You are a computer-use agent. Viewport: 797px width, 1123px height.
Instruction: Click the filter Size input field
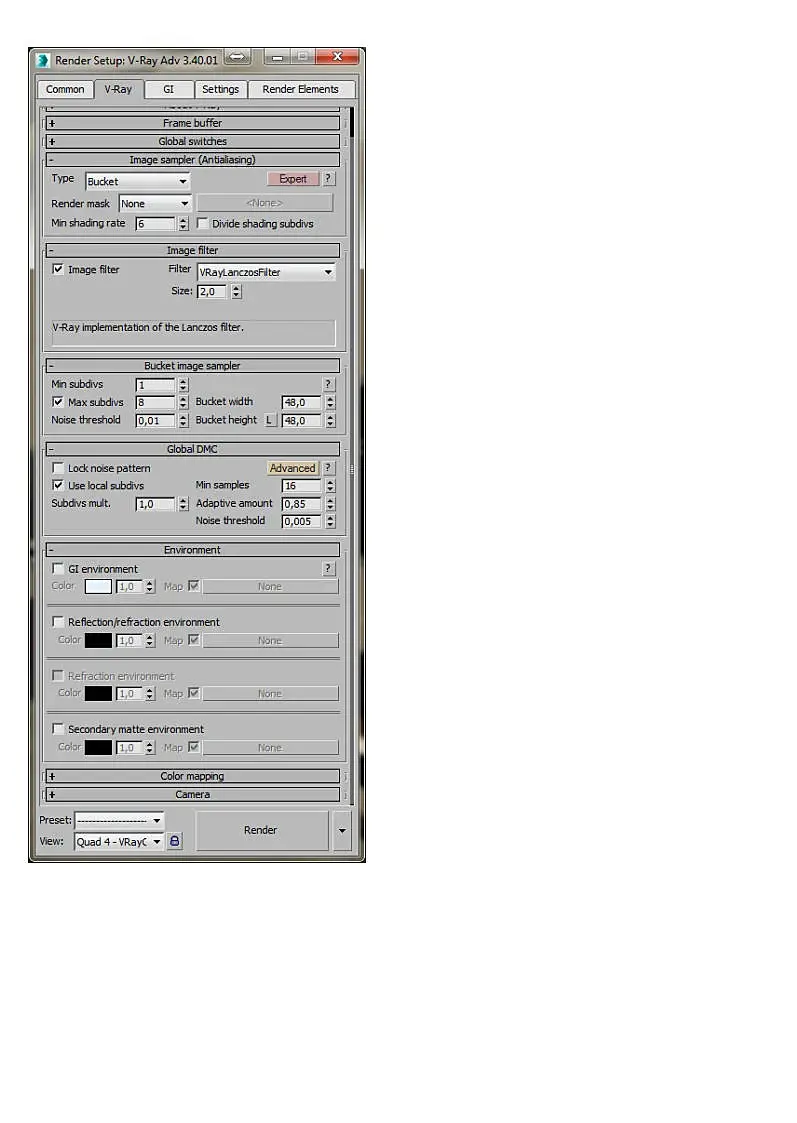click(x=212, y=291)
